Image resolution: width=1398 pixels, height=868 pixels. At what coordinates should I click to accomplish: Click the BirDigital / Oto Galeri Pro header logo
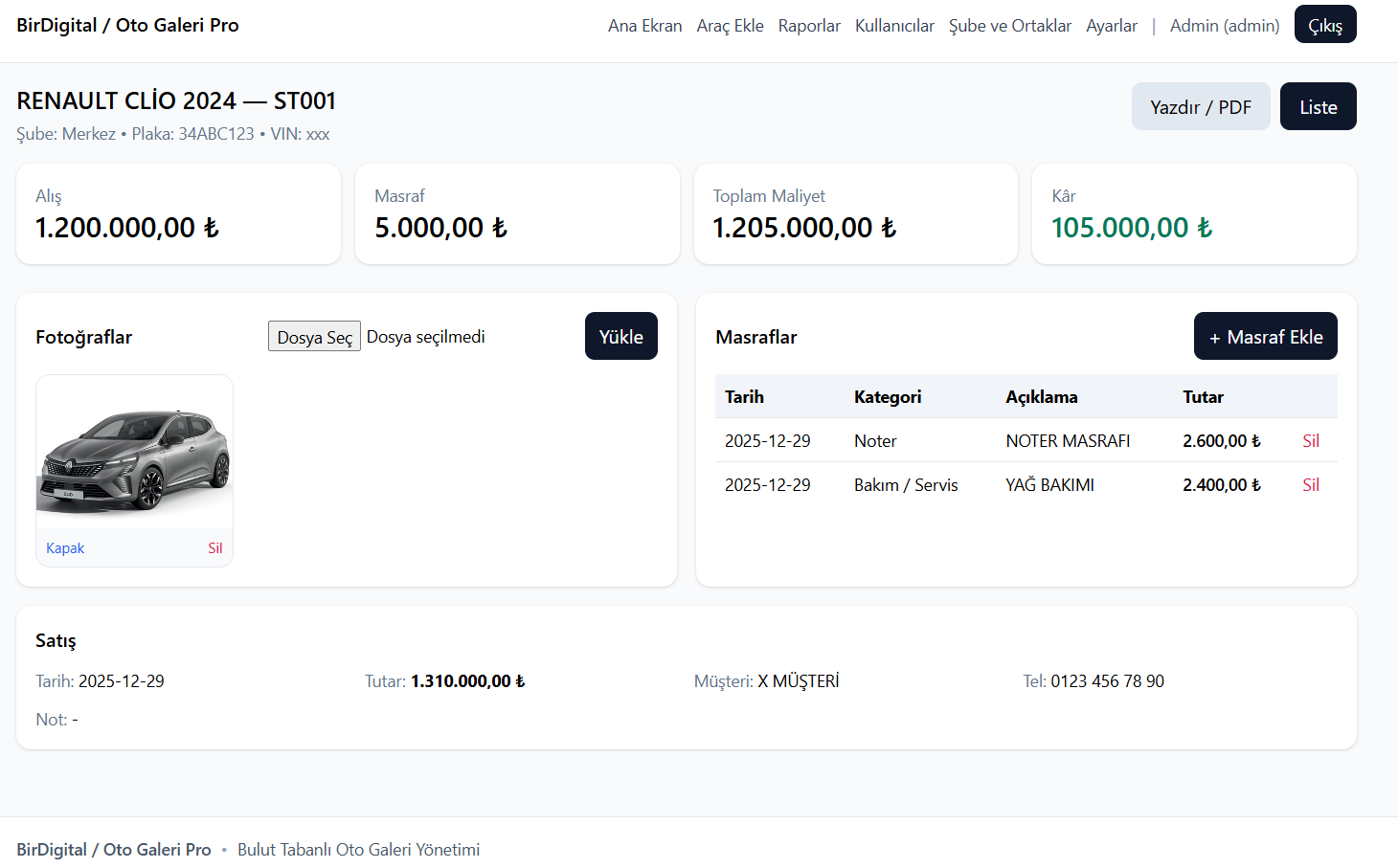[x=127, y=26]
